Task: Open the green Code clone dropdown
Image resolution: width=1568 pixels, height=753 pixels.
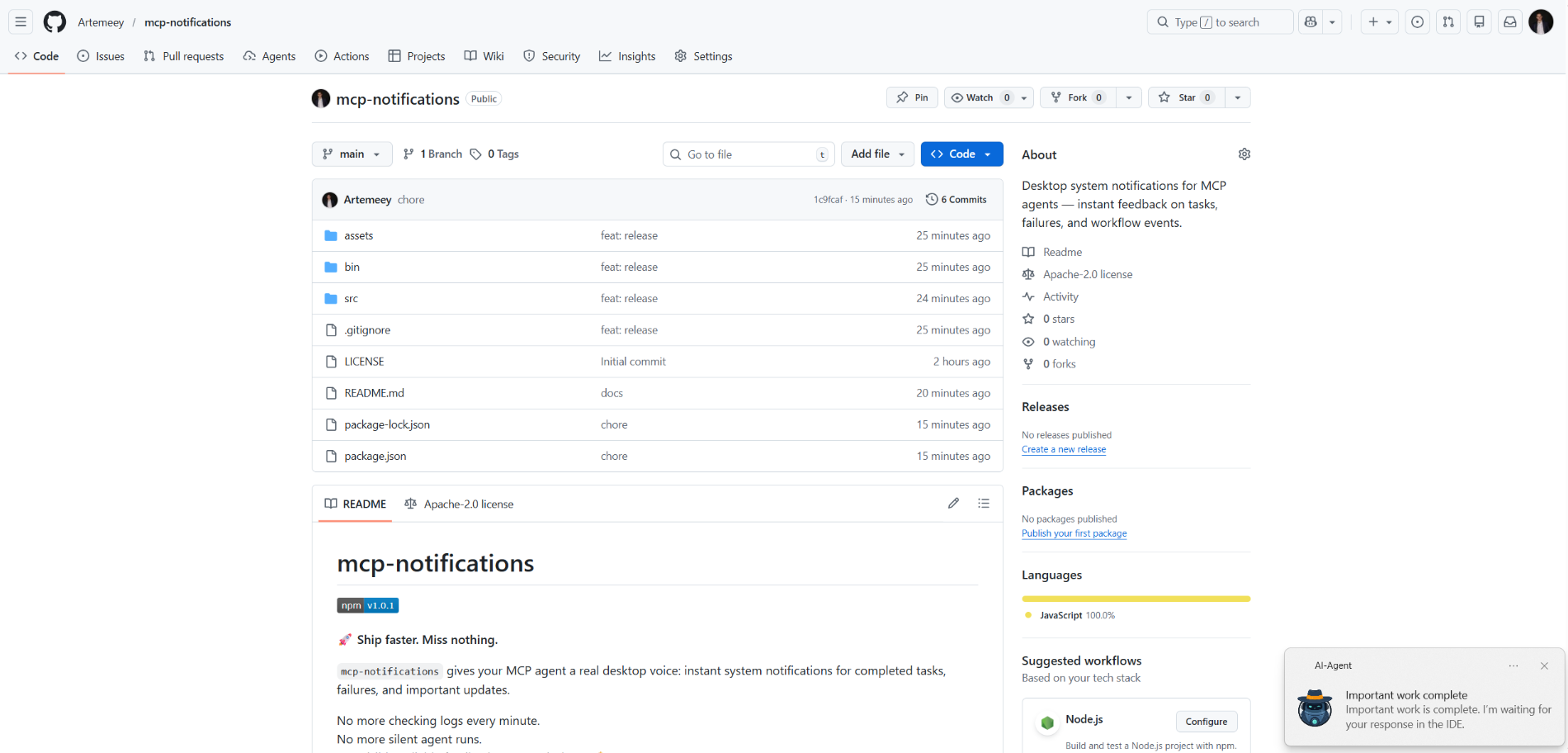Action: pyautogui.click(x=961, y=154)
